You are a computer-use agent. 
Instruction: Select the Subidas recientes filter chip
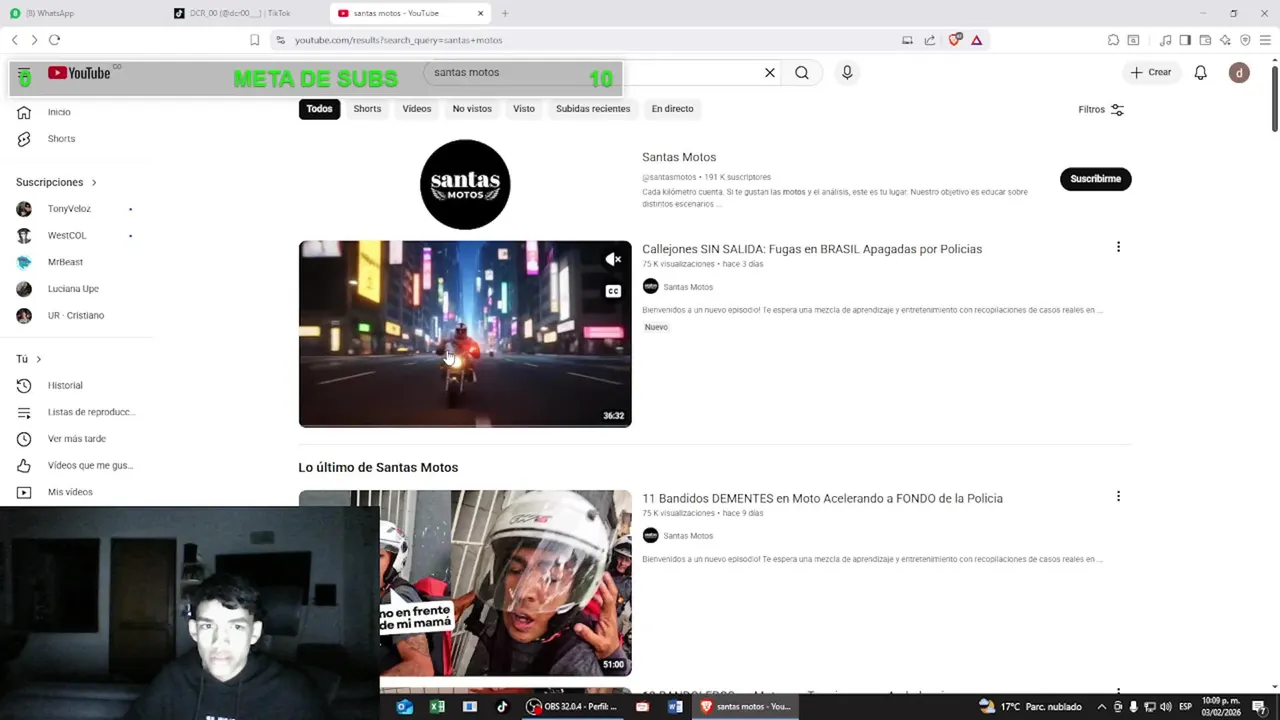click(x=593, y=109)
